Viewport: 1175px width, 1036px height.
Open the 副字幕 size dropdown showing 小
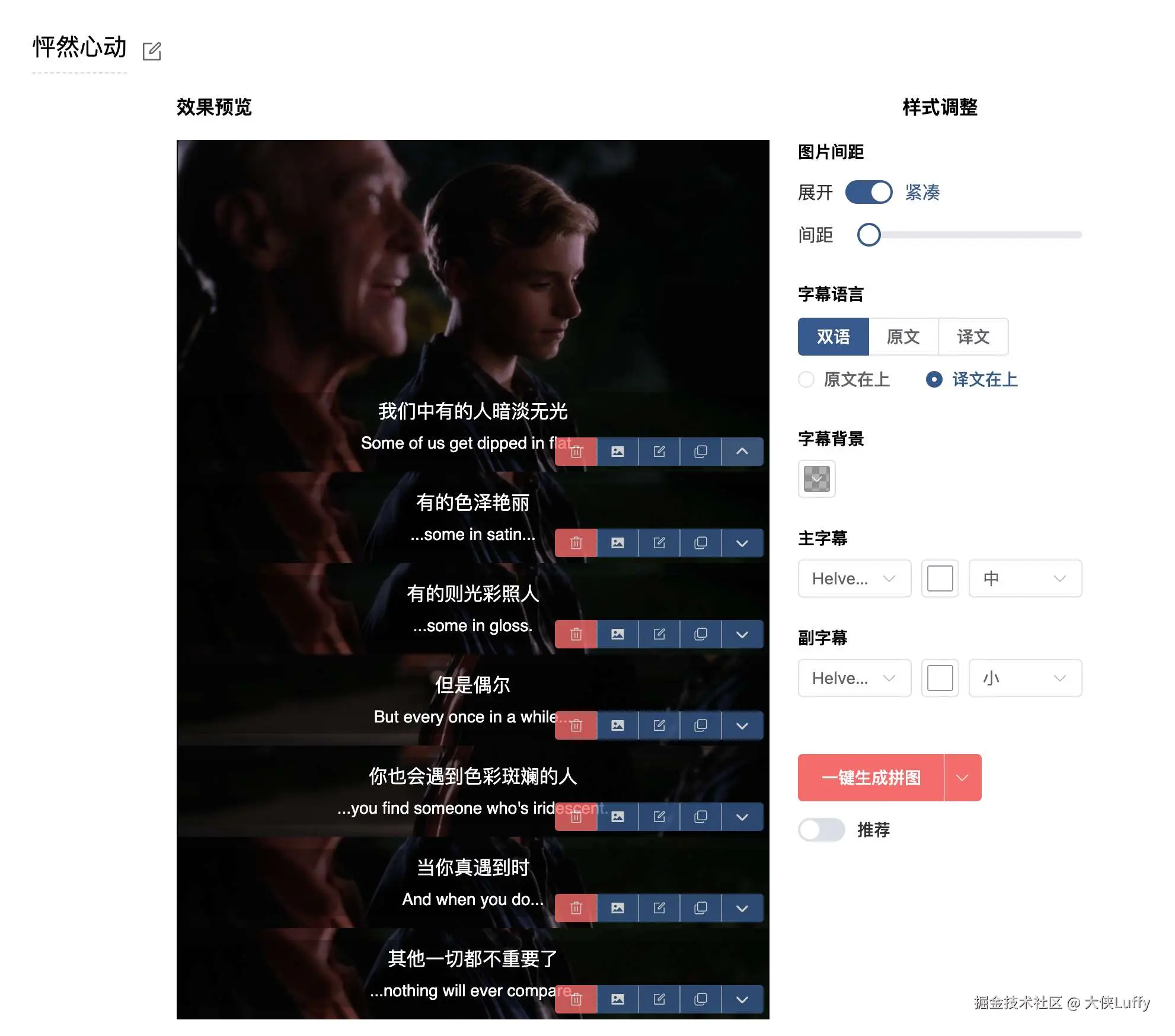(1025, 678)
